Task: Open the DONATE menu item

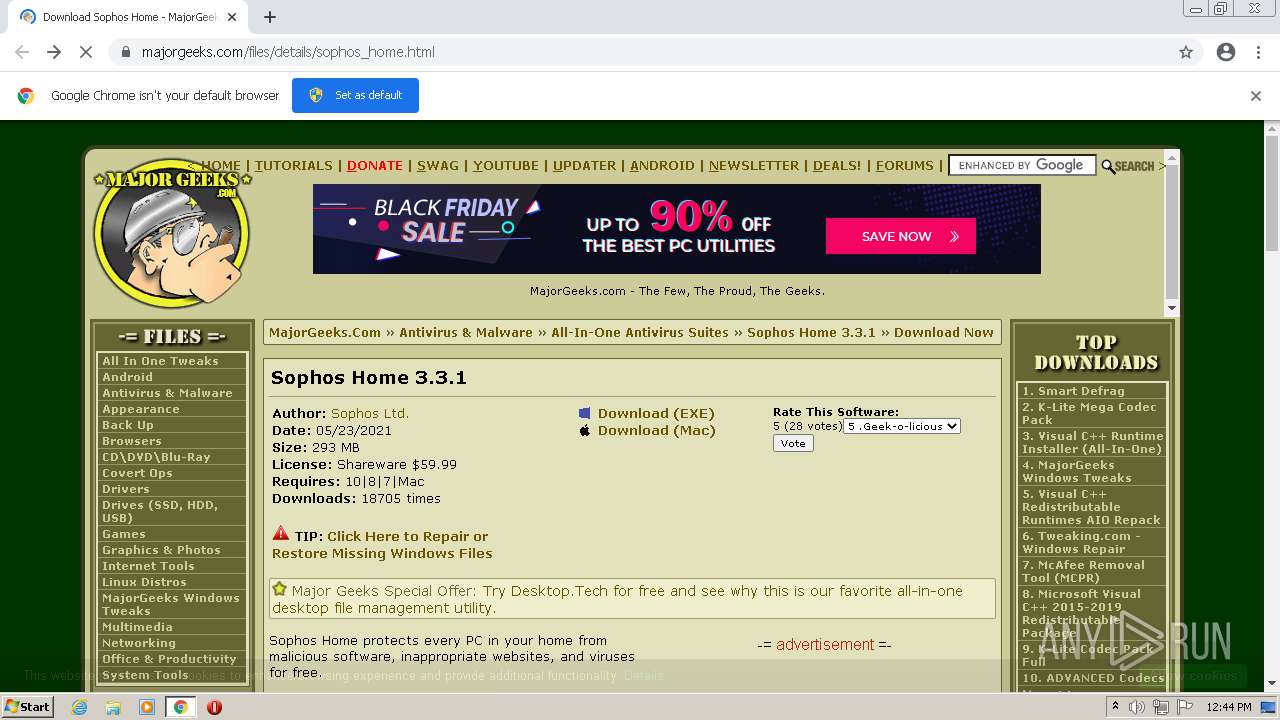Action: 375,166
